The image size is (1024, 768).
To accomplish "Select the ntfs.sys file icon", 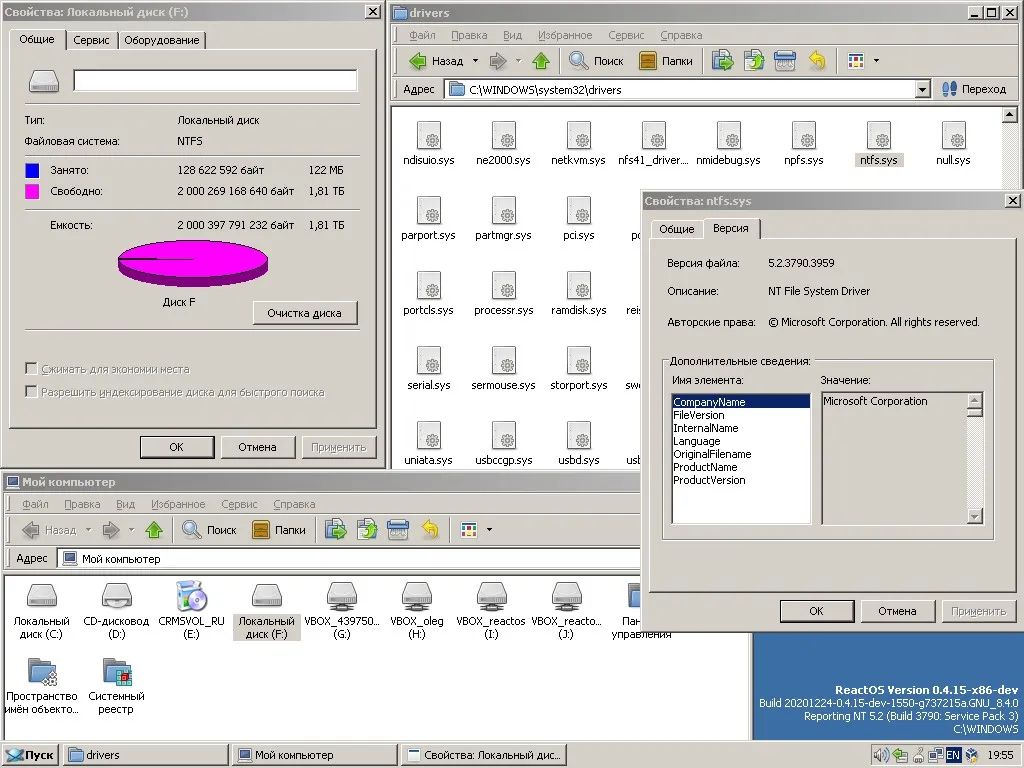I will pos(878,139).
